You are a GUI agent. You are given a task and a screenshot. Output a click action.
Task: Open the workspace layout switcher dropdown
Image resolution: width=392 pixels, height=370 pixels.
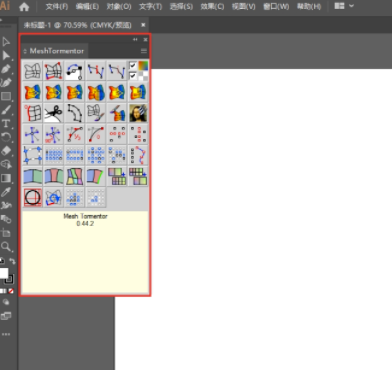tap(344, 6)
